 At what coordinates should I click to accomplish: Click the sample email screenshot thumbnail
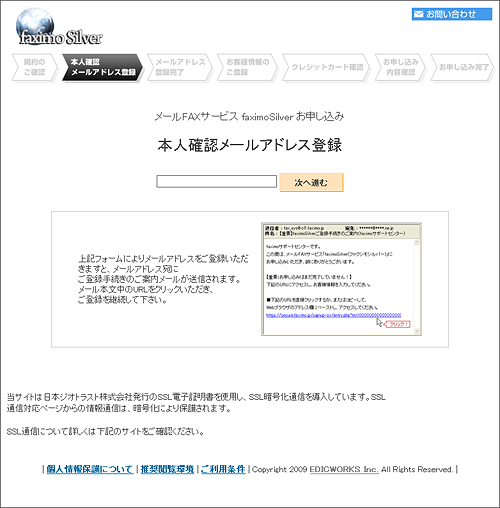point(341,279)
